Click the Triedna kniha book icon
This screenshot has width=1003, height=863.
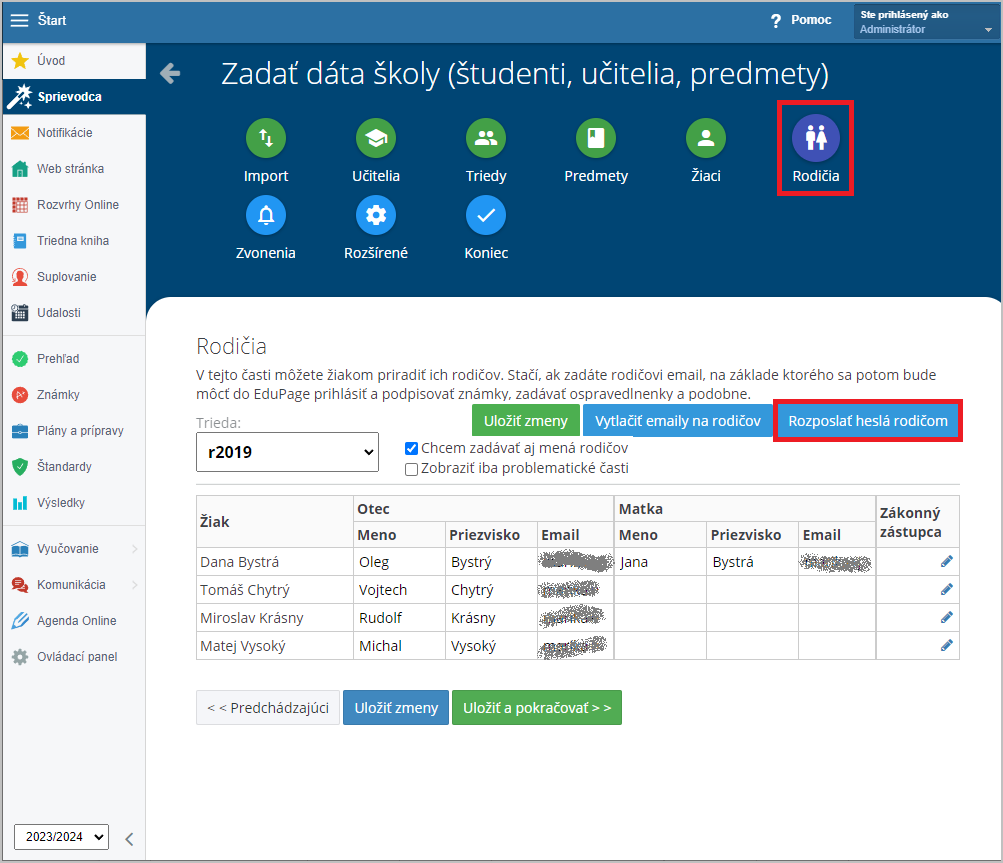point(20,241)
